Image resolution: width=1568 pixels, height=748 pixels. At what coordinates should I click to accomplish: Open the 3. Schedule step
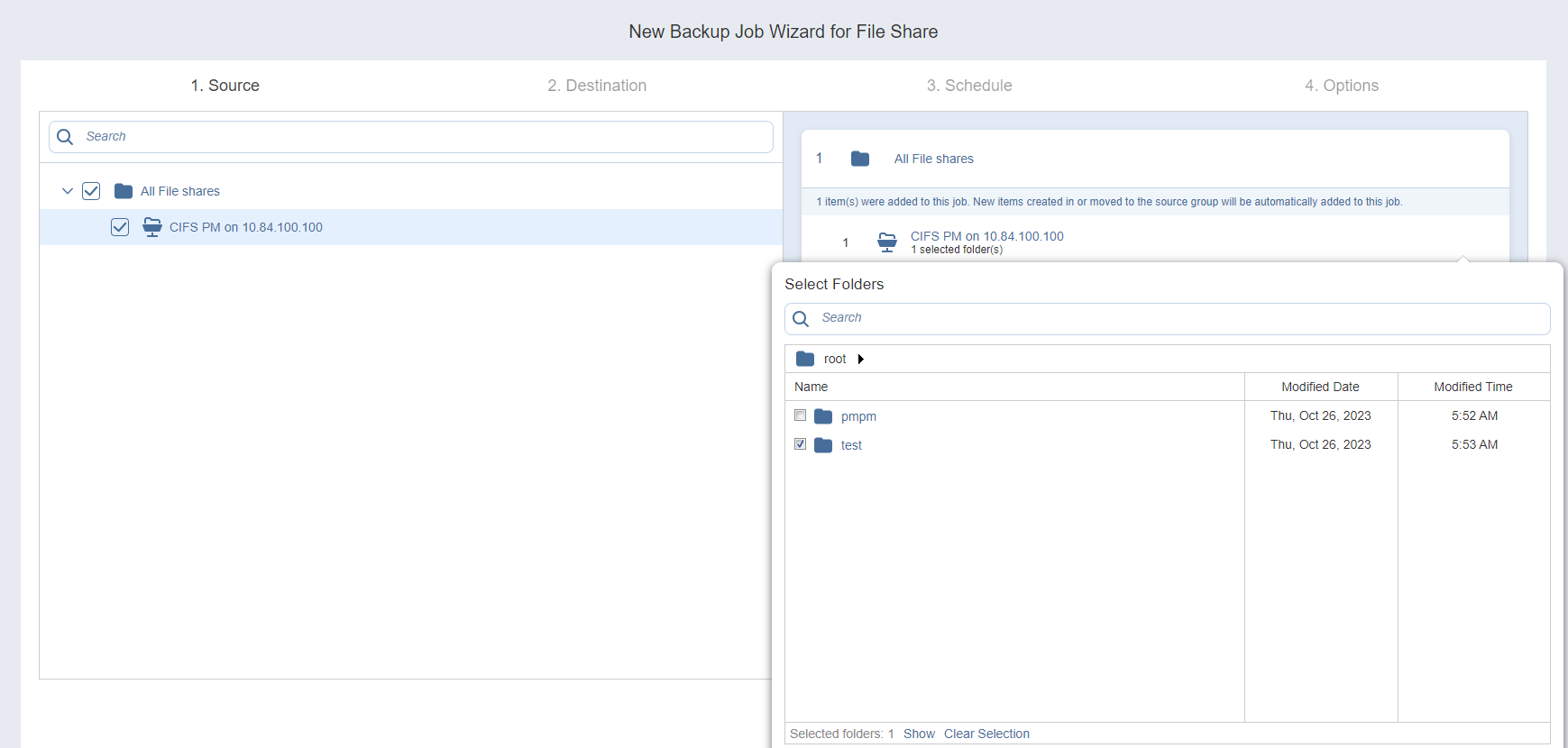[x=969, y=86]
